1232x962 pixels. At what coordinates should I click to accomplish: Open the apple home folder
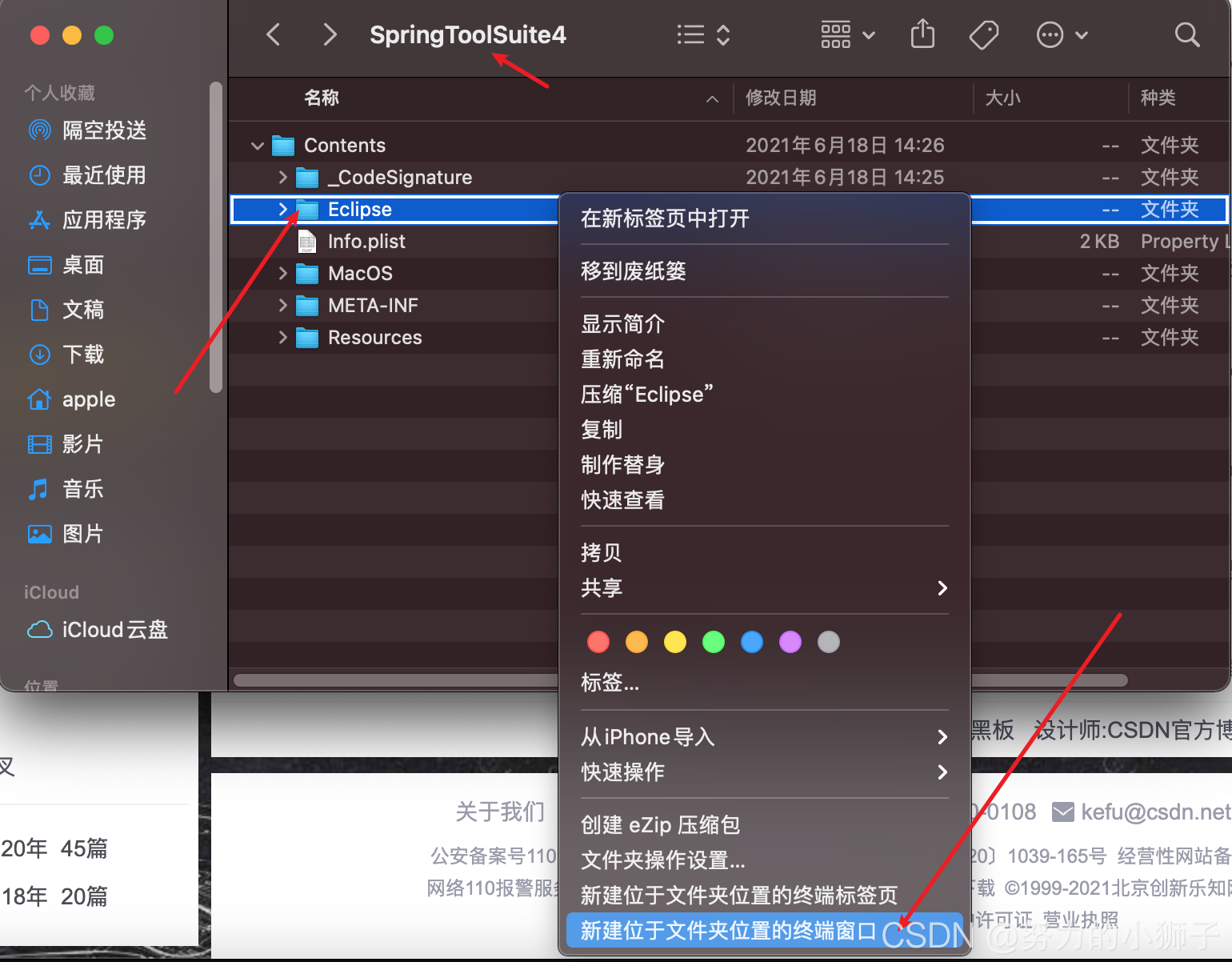(x=72, y=399)
